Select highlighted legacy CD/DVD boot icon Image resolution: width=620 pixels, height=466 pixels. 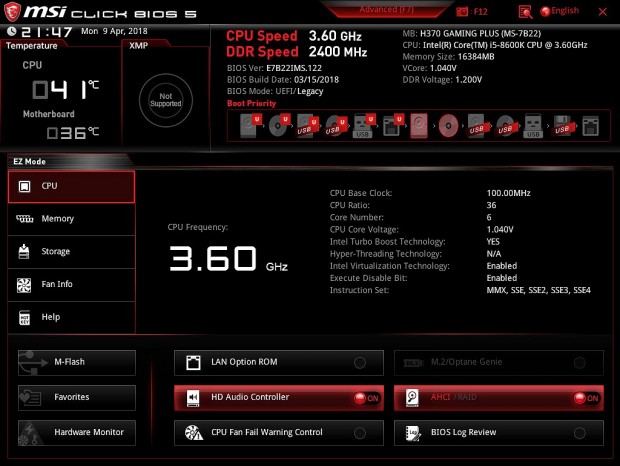tap(448, 126)
